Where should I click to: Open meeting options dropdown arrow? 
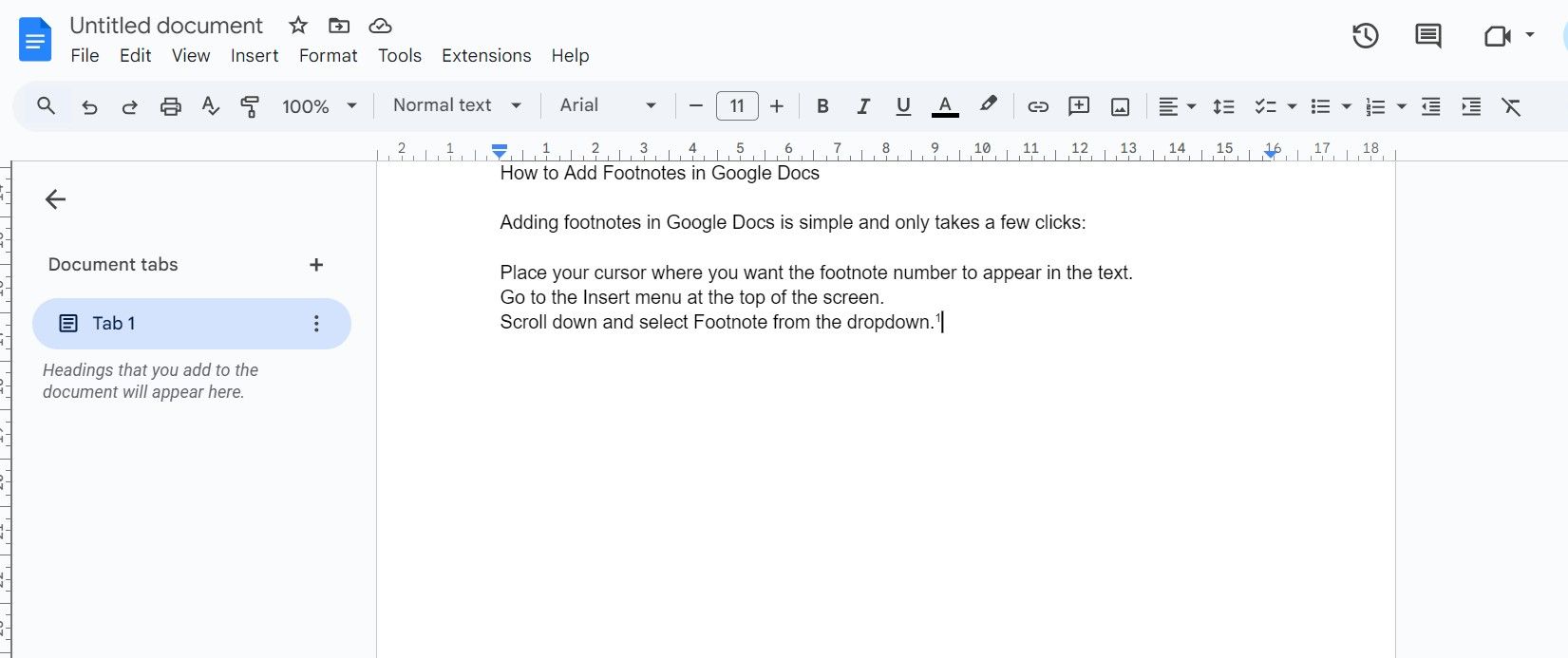pyautogui.click(x=1530, y=35)
